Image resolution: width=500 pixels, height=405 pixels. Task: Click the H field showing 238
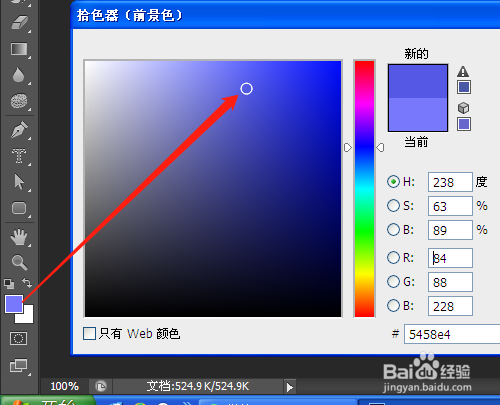450,182
